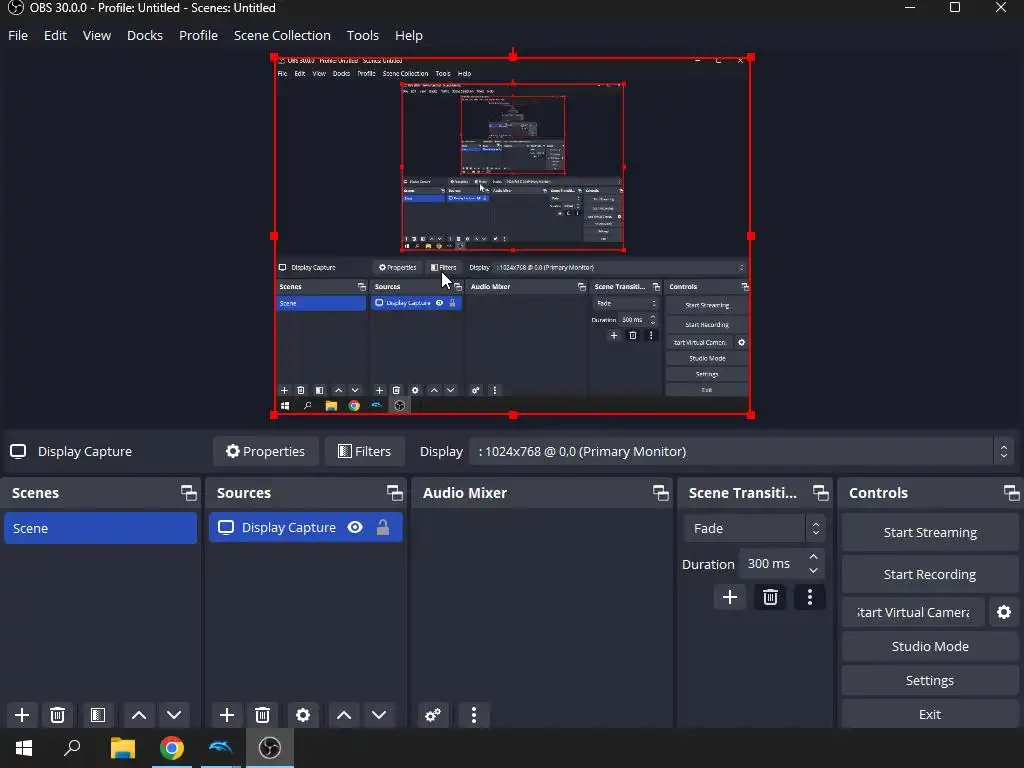Pop out the Controls dock
Image resolution: width=1024 pixels, height=768 pixels.
pos(1012,493)
